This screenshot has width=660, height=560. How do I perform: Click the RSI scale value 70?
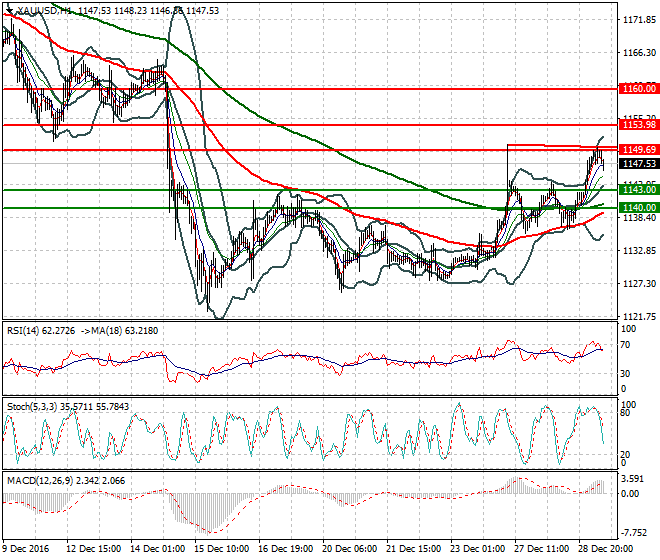tap(626, 345)
